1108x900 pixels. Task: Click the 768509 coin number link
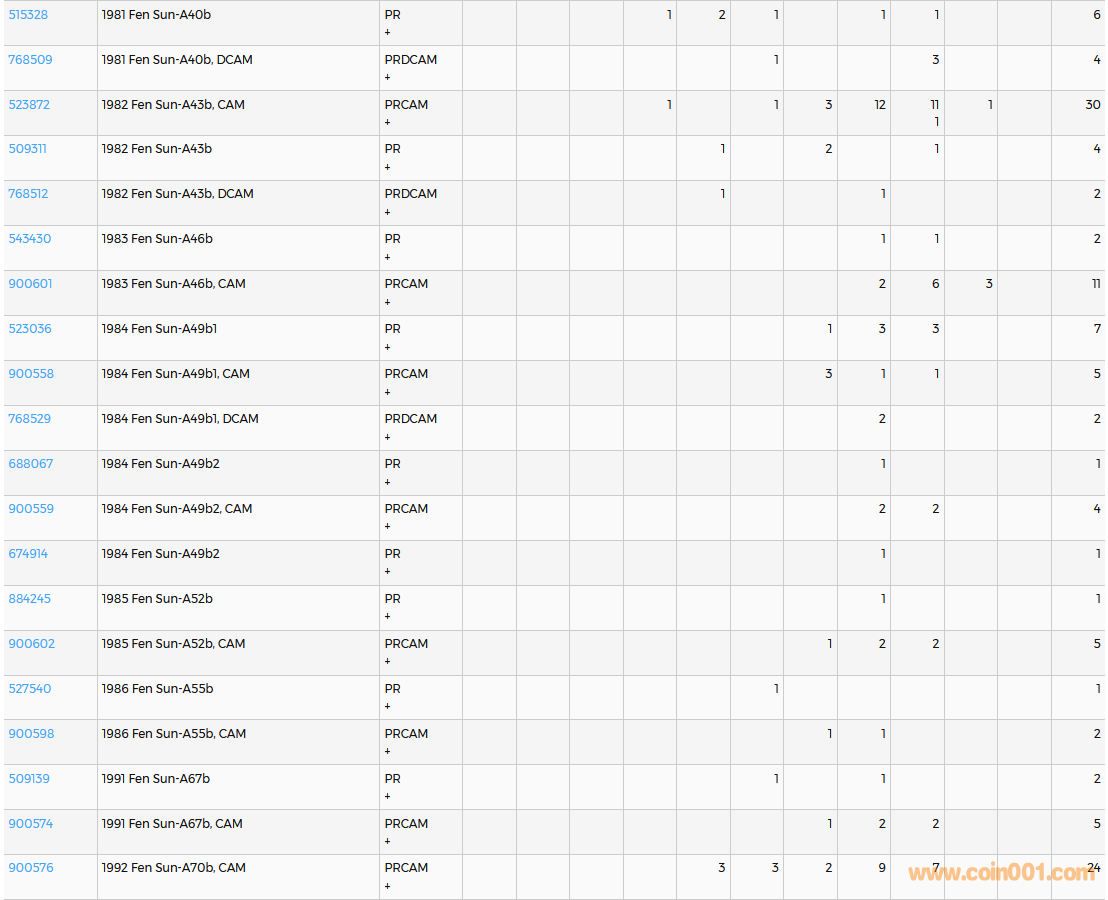coord(30,60)
